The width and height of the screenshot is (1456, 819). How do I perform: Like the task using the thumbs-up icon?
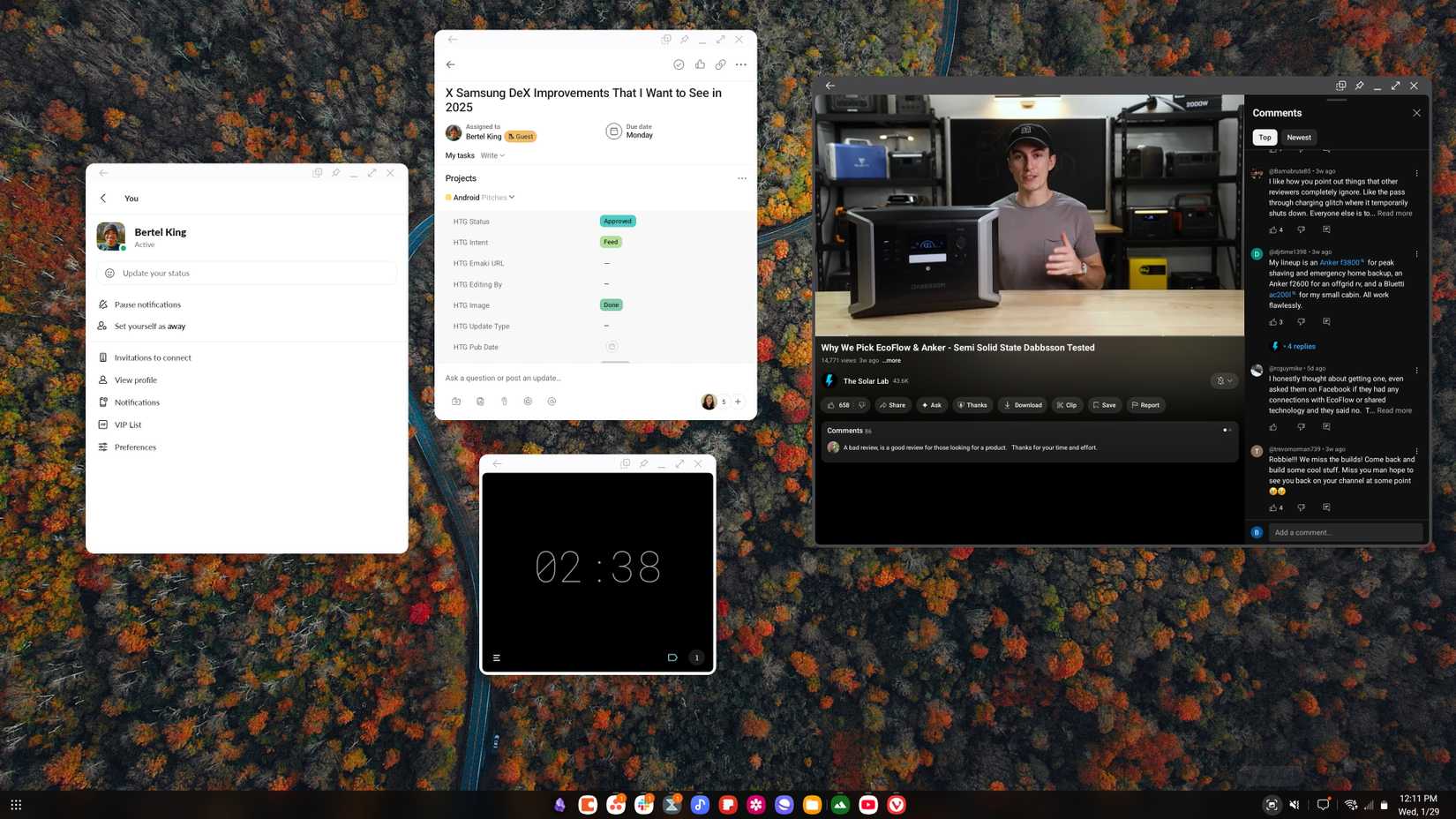pyautogui.click(x=699, y=64)
